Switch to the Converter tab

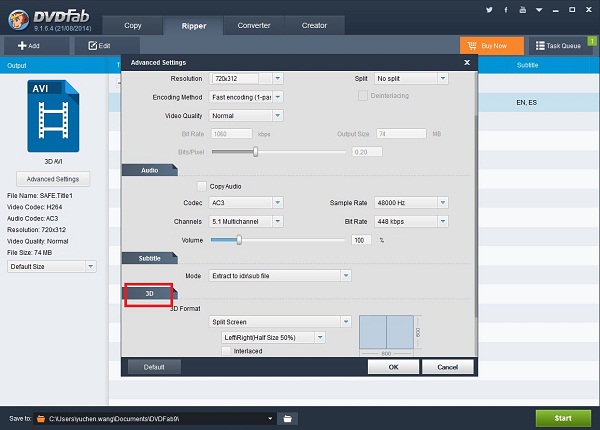click(254, 26)
